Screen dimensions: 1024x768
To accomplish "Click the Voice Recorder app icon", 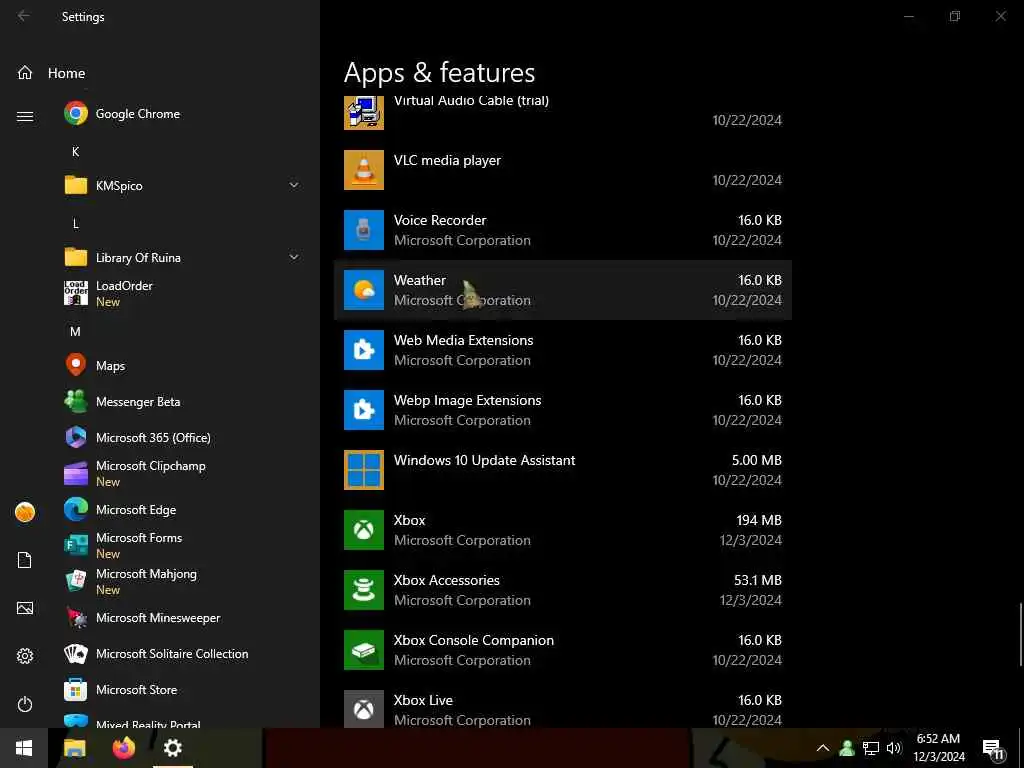I will (x=364, y=230).
